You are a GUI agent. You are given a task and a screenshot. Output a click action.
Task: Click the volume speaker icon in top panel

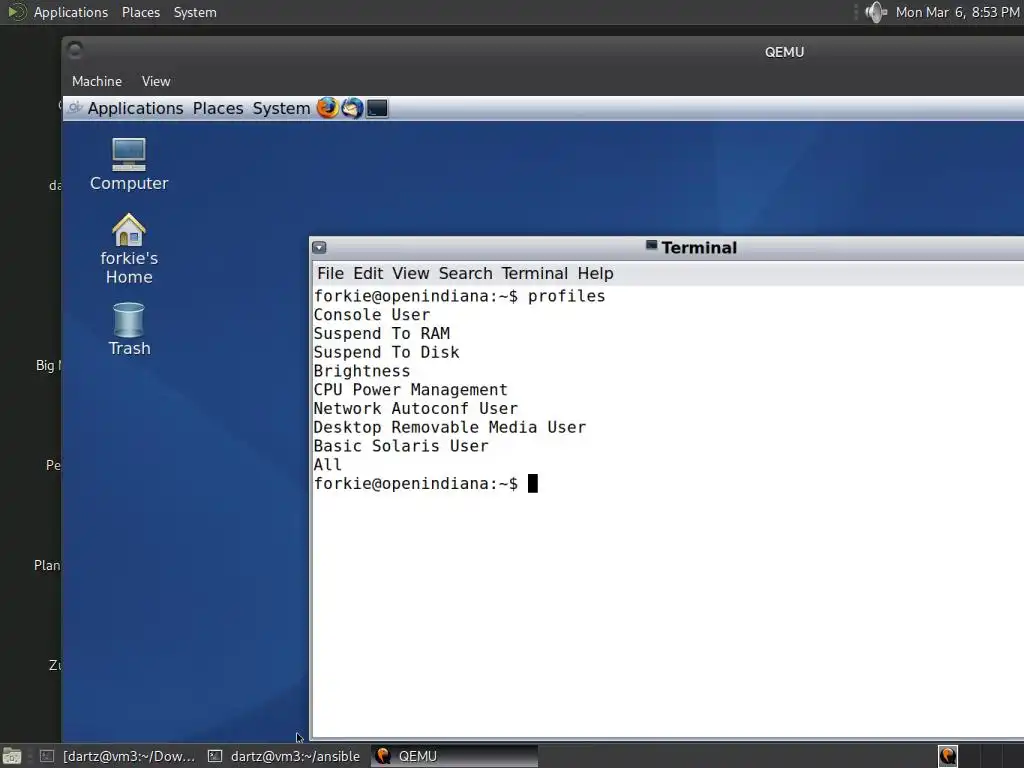click(x=875, y=12)
